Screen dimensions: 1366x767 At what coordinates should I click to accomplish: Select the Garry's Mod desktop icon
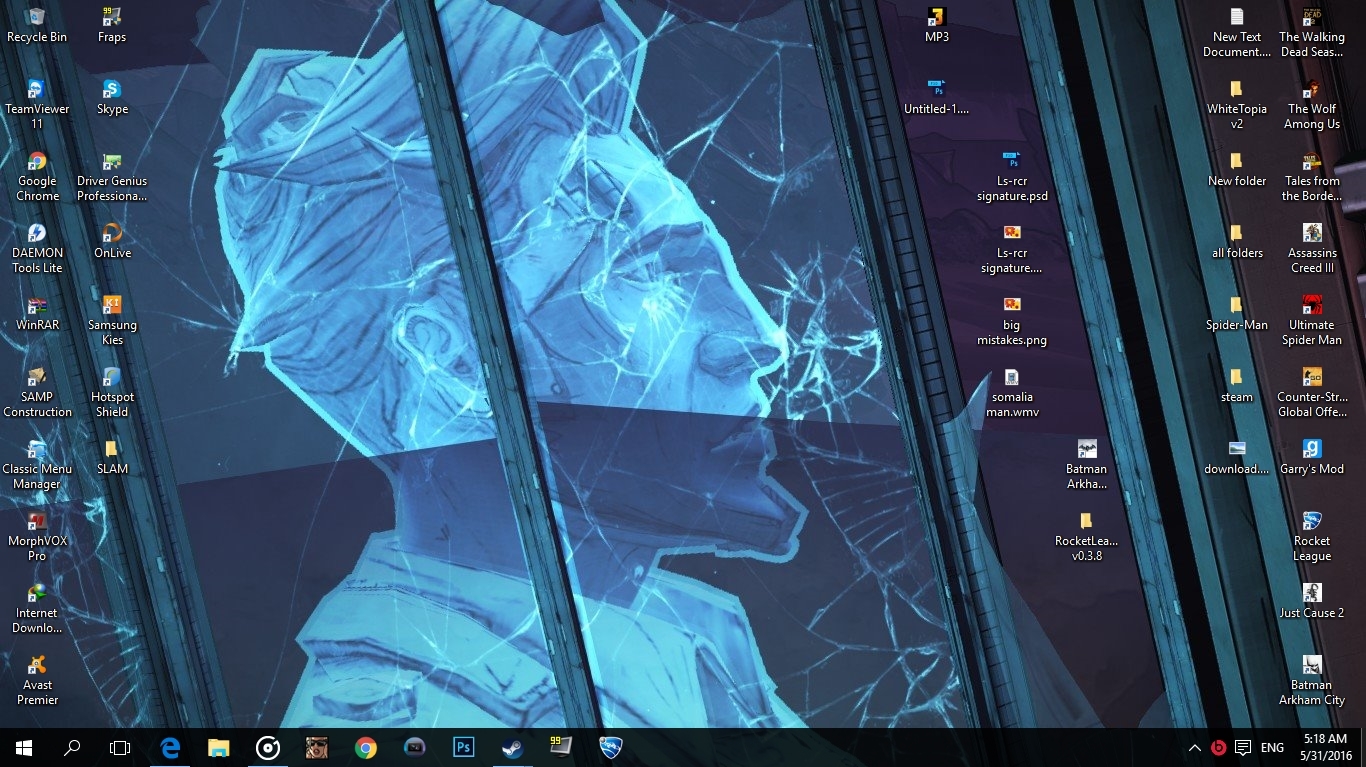[1312, 458]
